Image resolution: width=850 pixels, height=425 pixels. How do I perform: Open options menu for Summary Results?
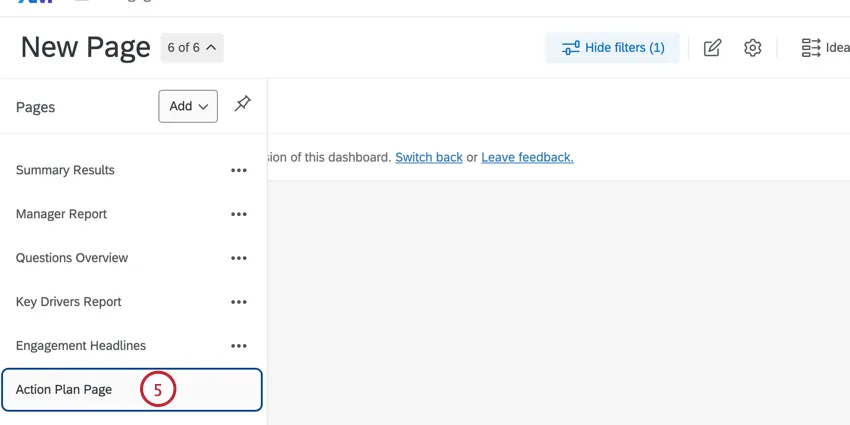(238, 170)
